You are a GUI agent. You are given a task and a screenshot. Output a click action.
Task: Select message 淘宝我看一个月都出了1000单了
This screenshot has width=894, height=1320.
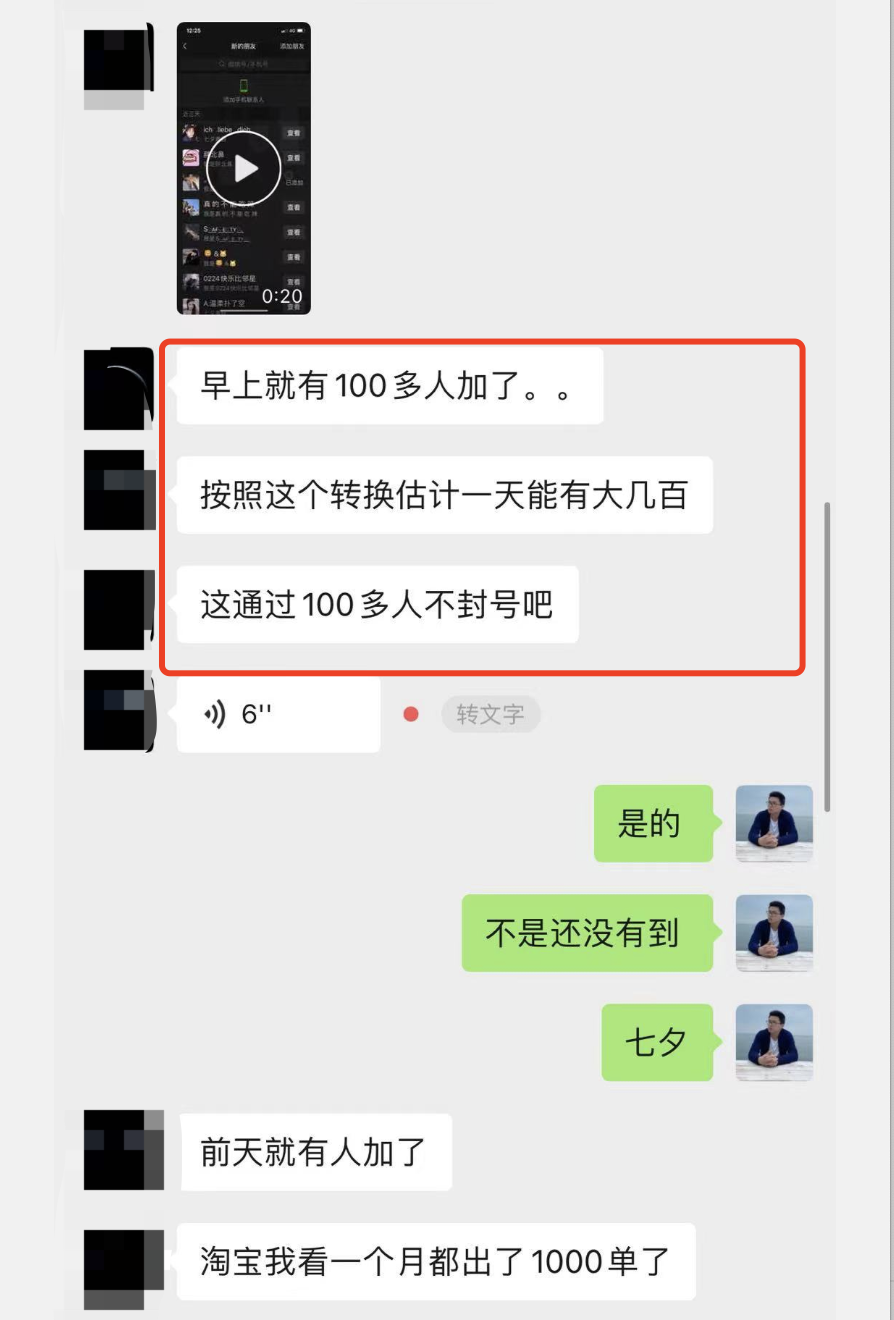pos(436,1262)
